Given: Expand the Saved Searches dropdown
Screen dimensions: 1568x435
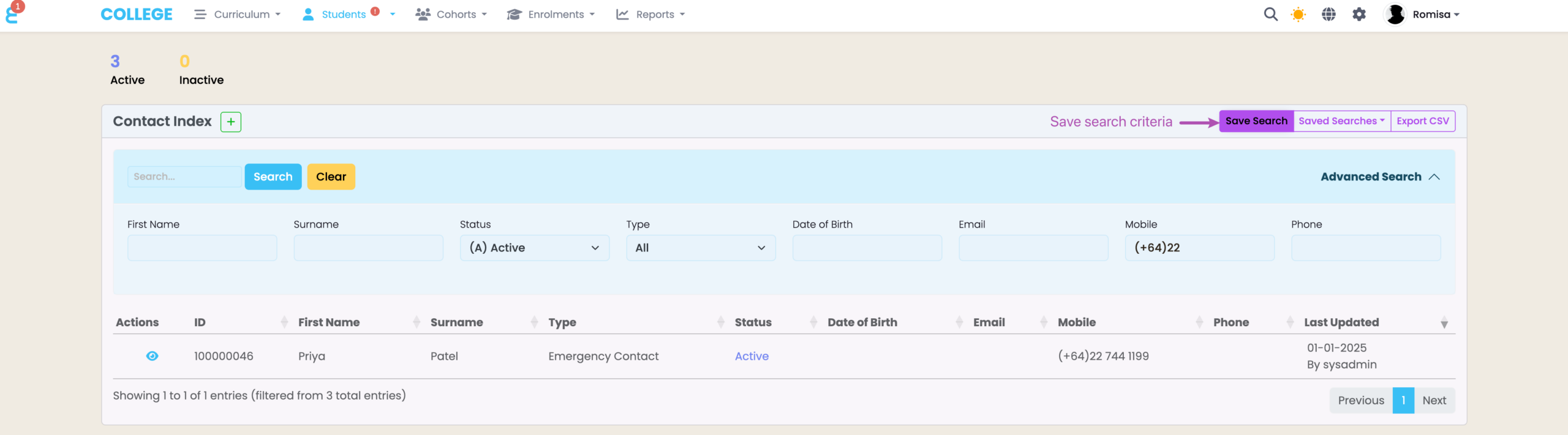Looking at the screenshot, I should pyautogui.click(x=1341, y=121).
